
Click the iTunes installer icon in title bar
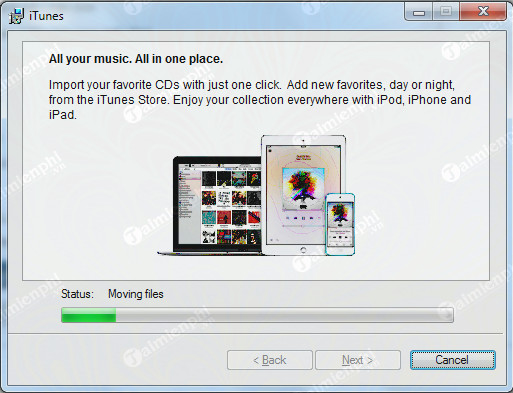point(16,16)
